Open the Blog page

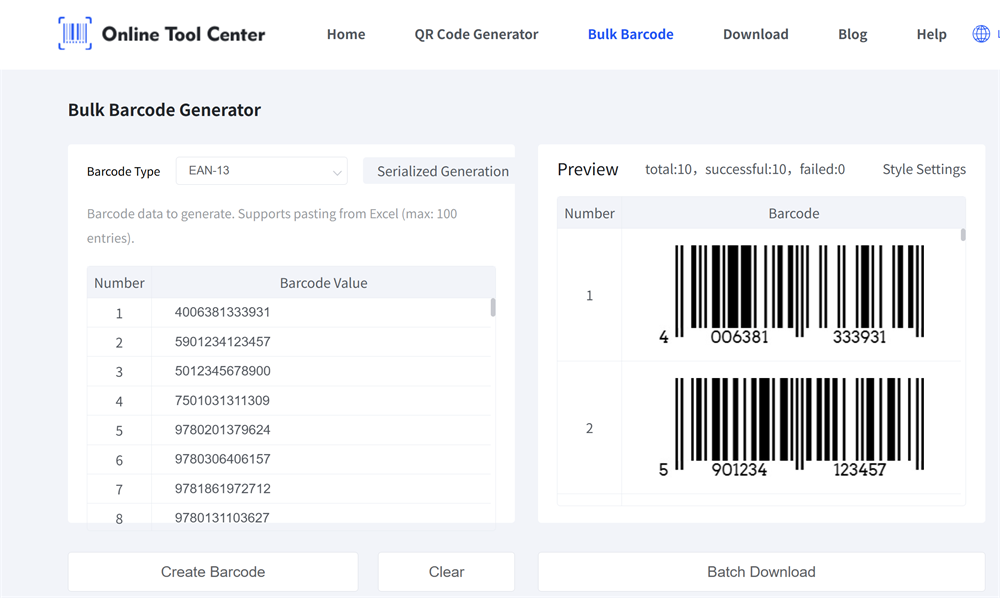[x=852, y=33]
